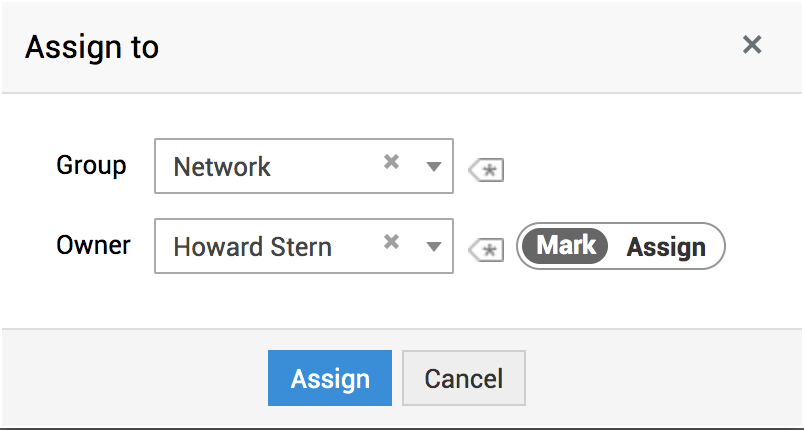Click the Owner field label

click(93, 245)
